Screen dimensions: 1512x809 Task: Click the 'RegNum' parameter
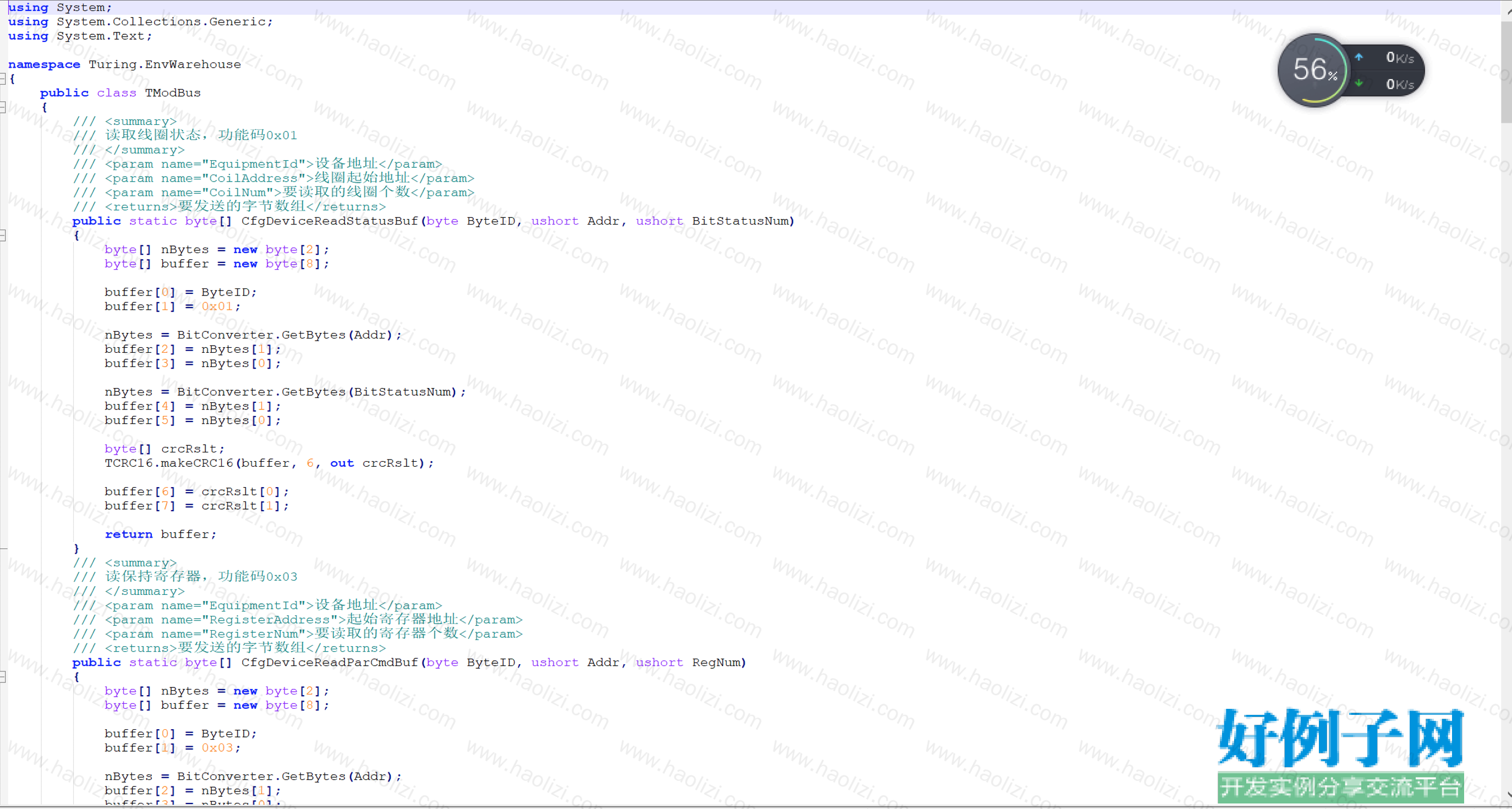click(716, 663)
